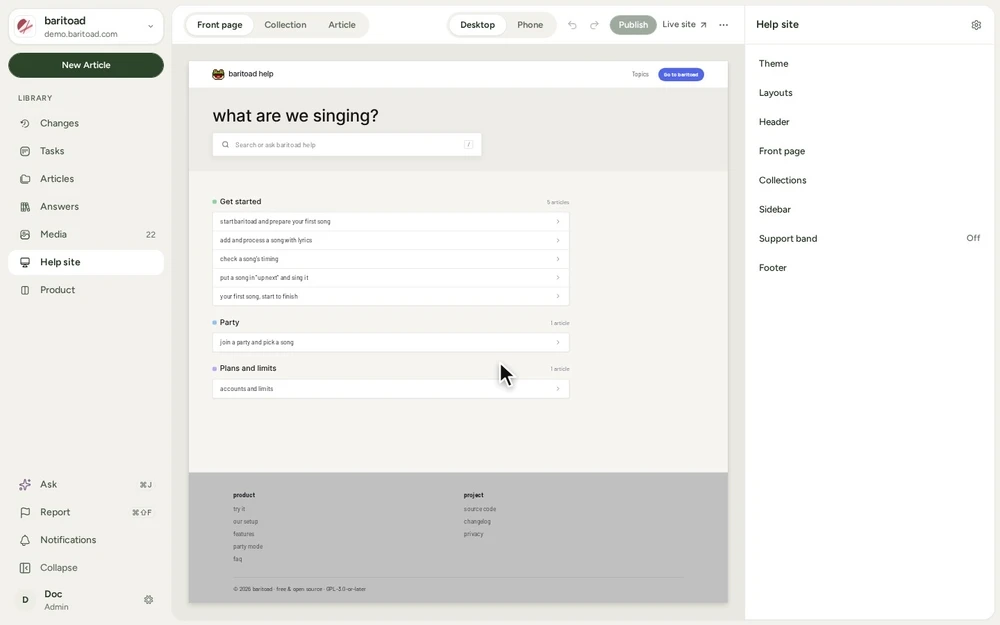Open chevron on 'your first song, start to finish'
This screenshot has height=625, width=1000.
(557, 297)
